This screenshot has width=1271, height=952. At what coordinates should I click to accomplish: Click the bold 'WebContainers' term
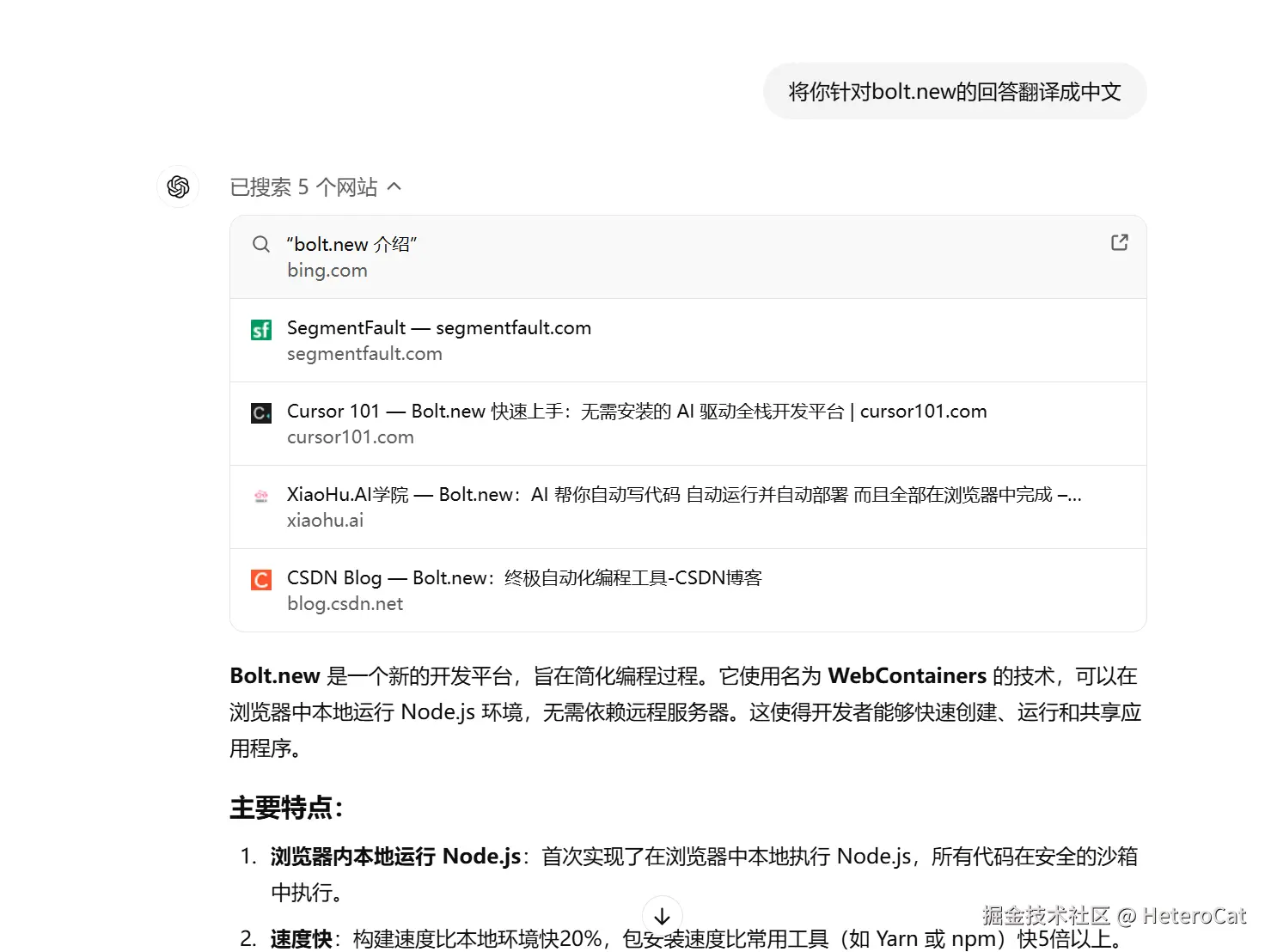point(907,676)
